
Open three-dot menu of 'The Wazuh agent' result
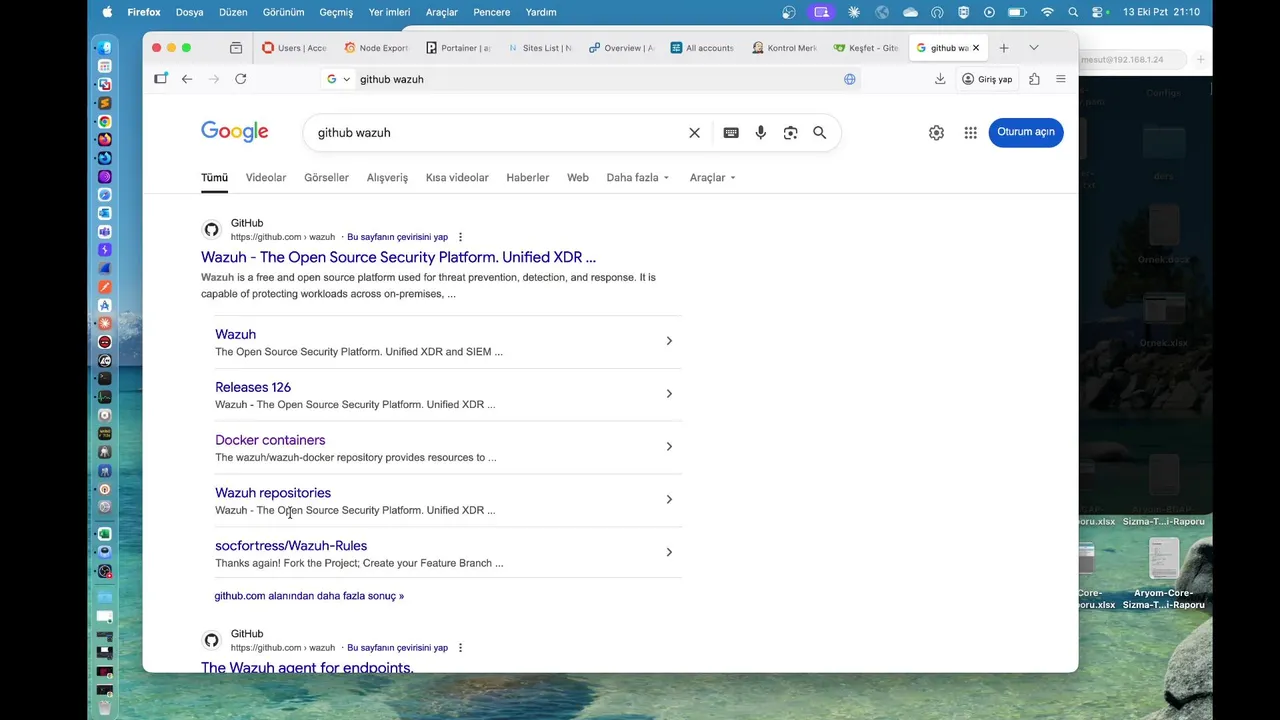pos(460,648)
